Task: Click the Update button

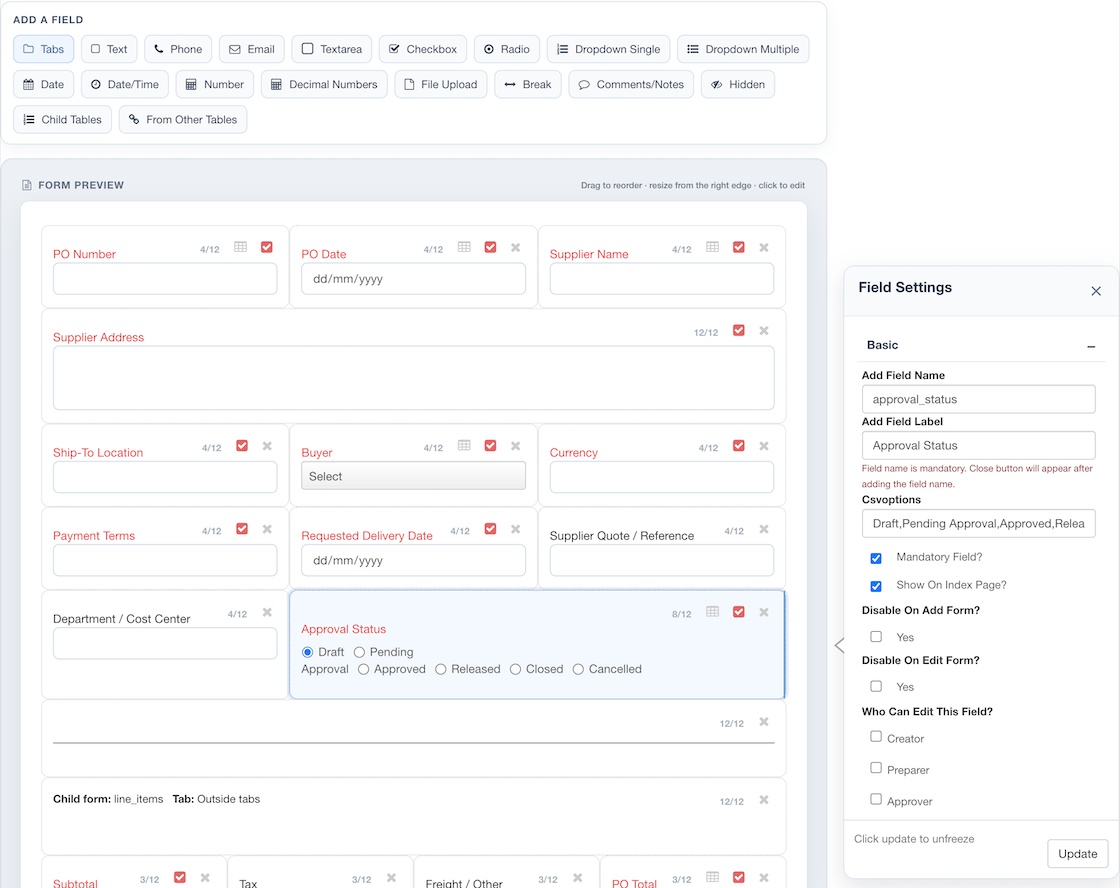Action: tap(1077, 854)
